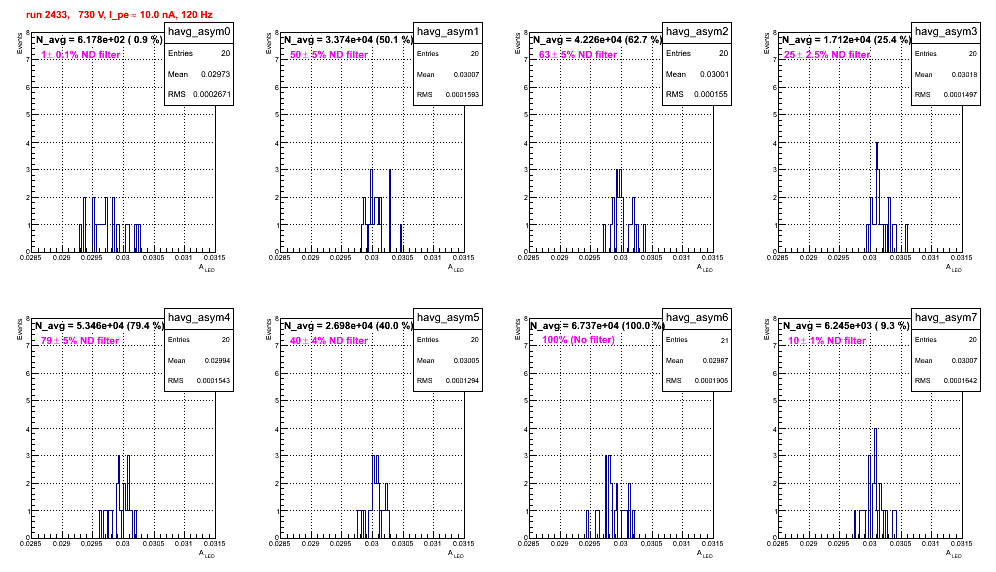Click the run 2433 header title
The width and height of the screenshot is (996, 572).
click(x=119, y=15)
